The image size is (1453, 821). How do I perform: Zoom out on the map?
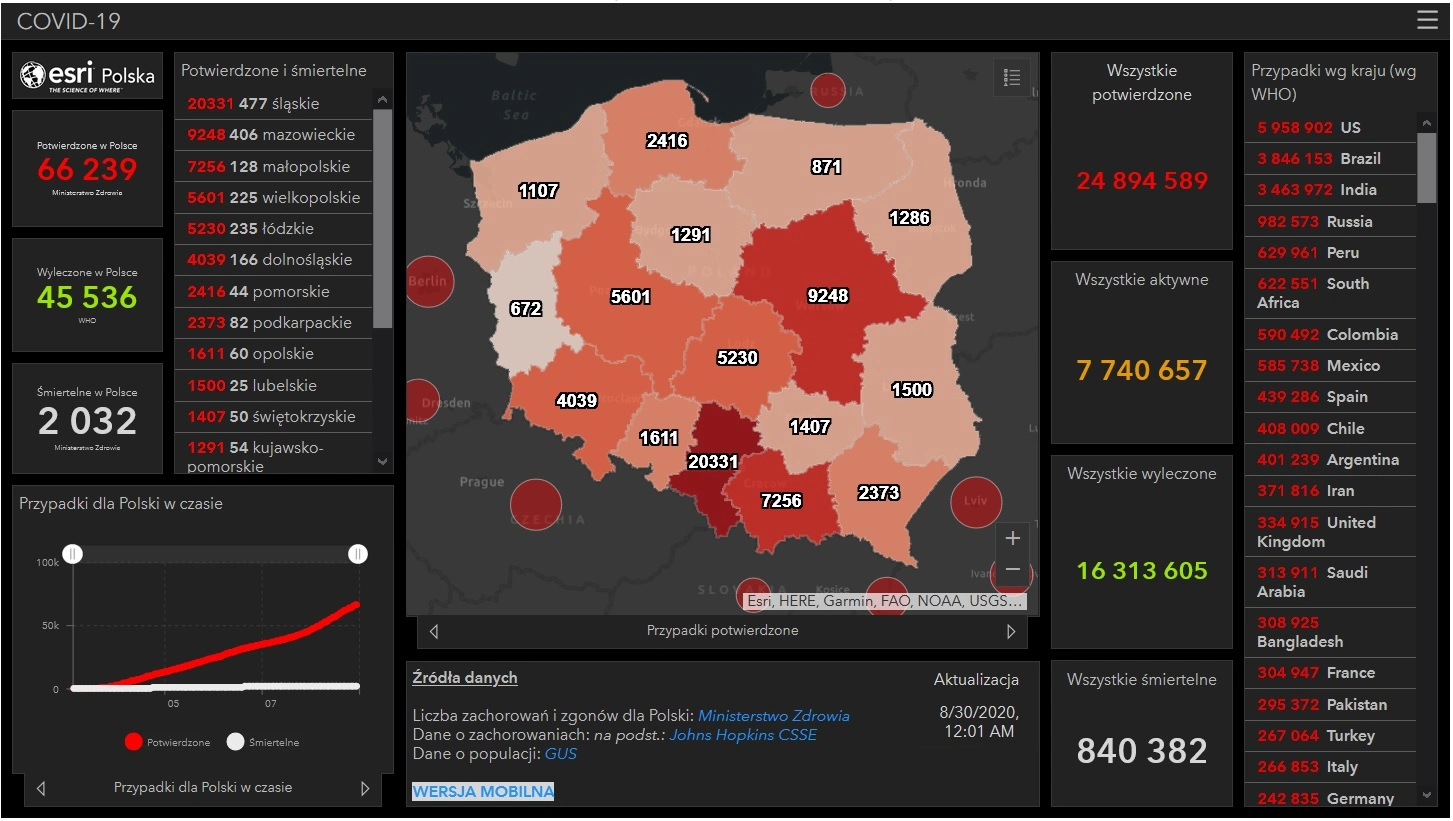point(1012,570)
